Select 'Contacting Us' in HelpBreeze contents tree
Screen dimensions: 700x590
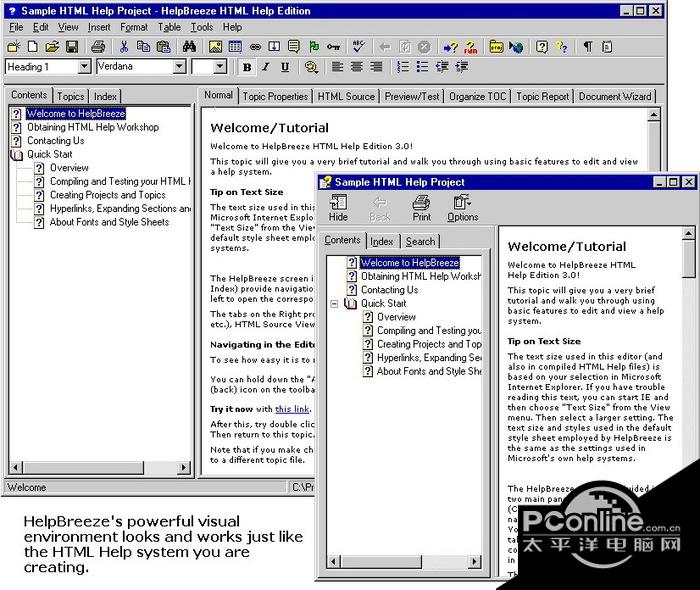click(x=56, y=141)
